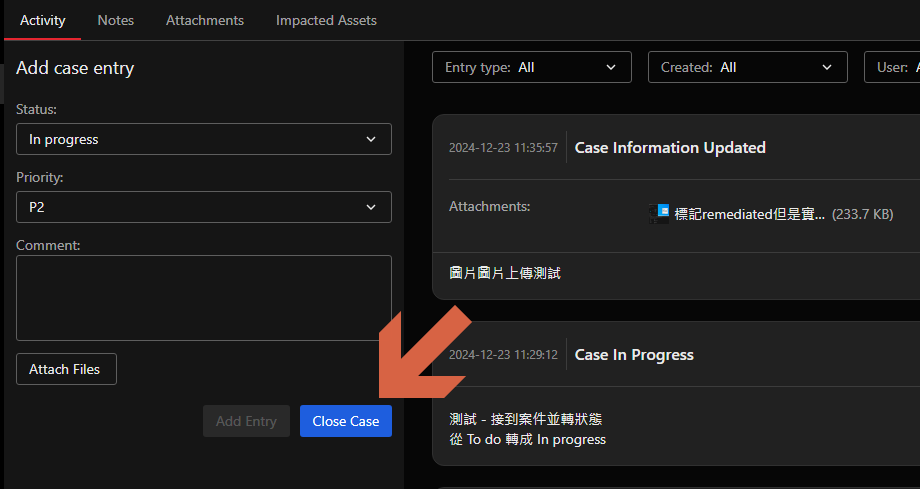
Task: Open the User filter dropdown
Action: [x=893, y=67]
